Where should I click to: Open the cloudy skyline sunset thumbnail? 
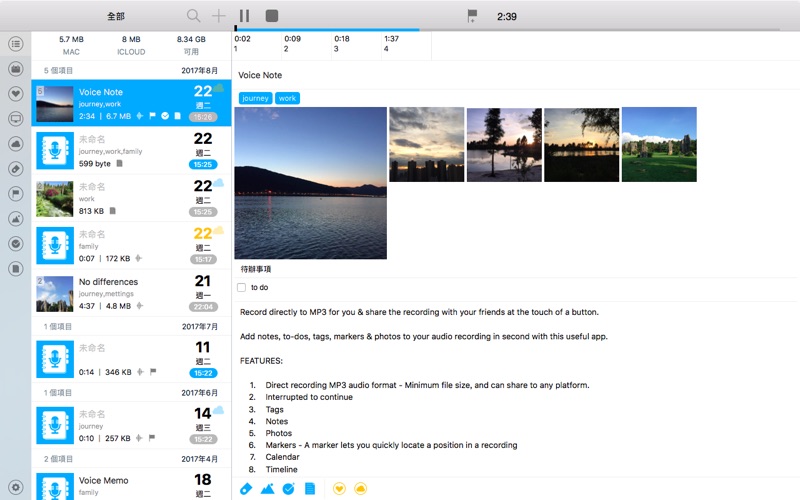tap(427, 144)
